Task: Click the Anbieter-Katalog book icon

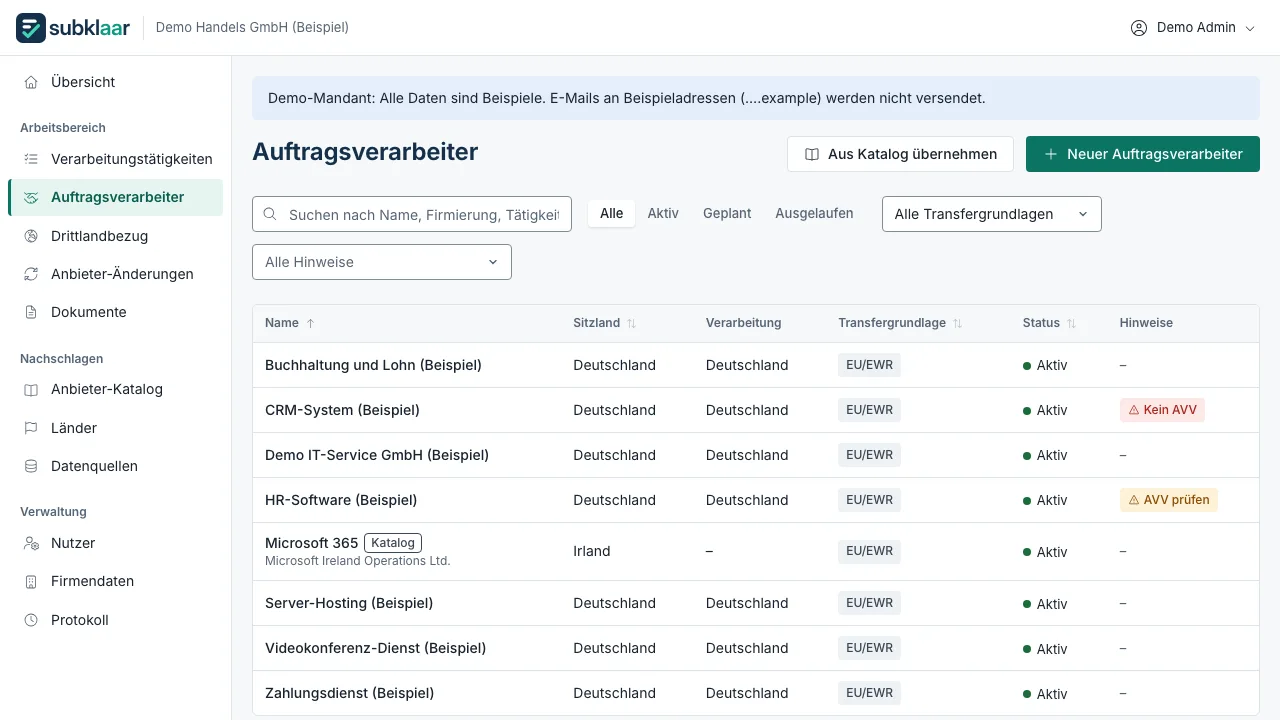Action: pyautogui.click(x=31, y=389)
